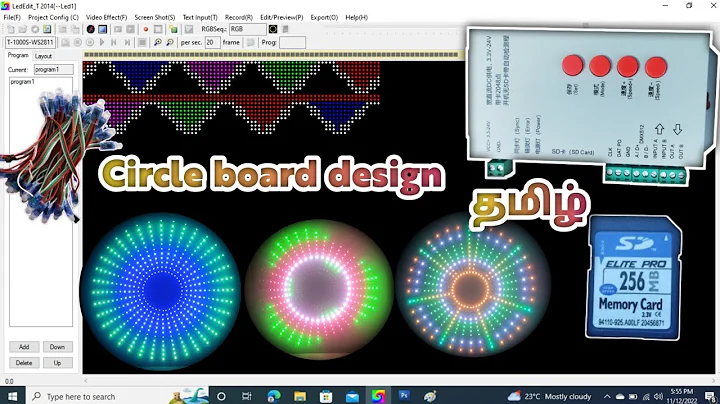Click the Current program name field
The height and width of the screenshot is (404, 720).
point(54,69)
